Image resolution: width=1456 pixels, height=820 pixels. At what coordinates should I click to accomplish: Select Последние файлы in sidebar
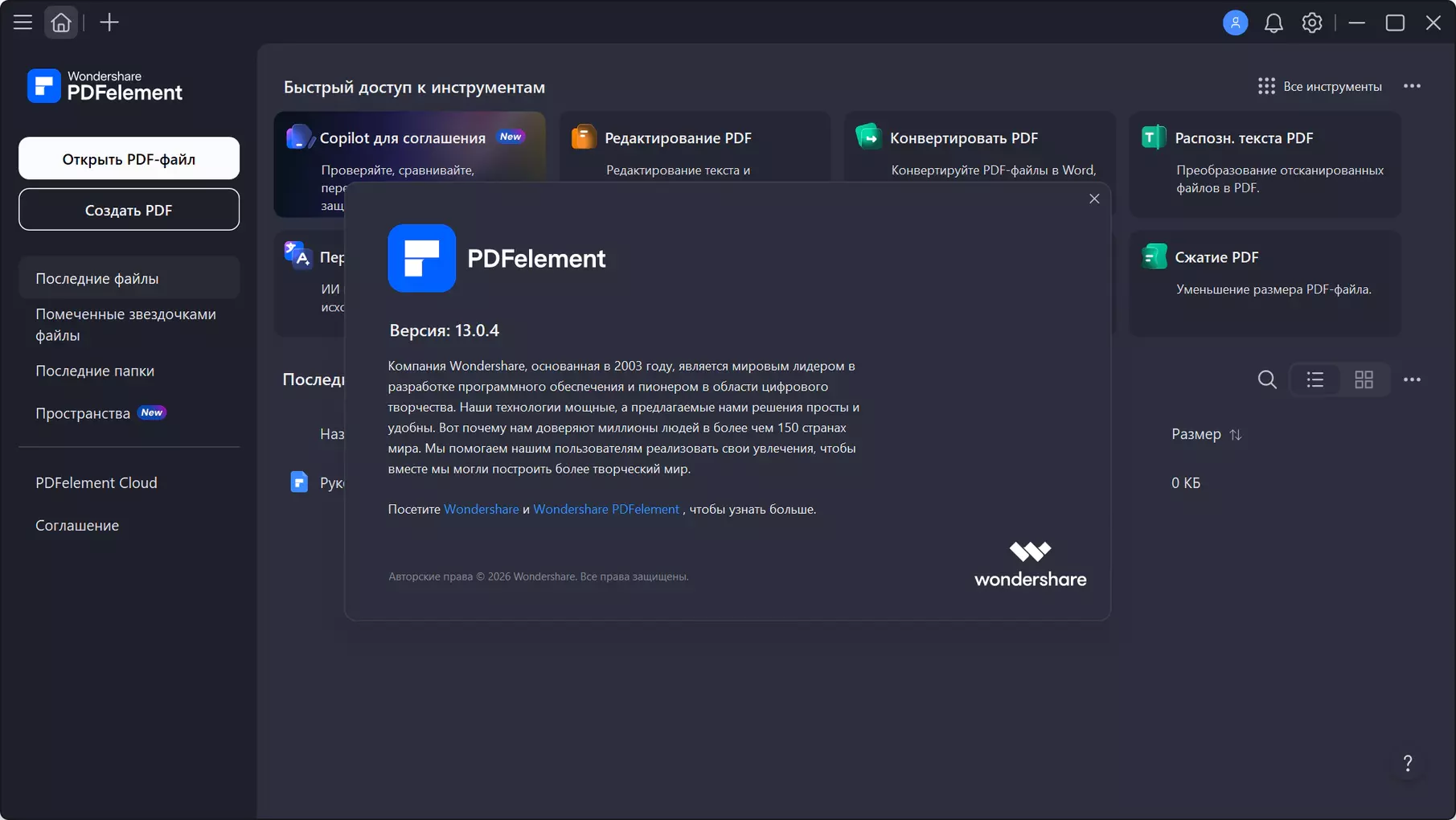coord(129,278)
